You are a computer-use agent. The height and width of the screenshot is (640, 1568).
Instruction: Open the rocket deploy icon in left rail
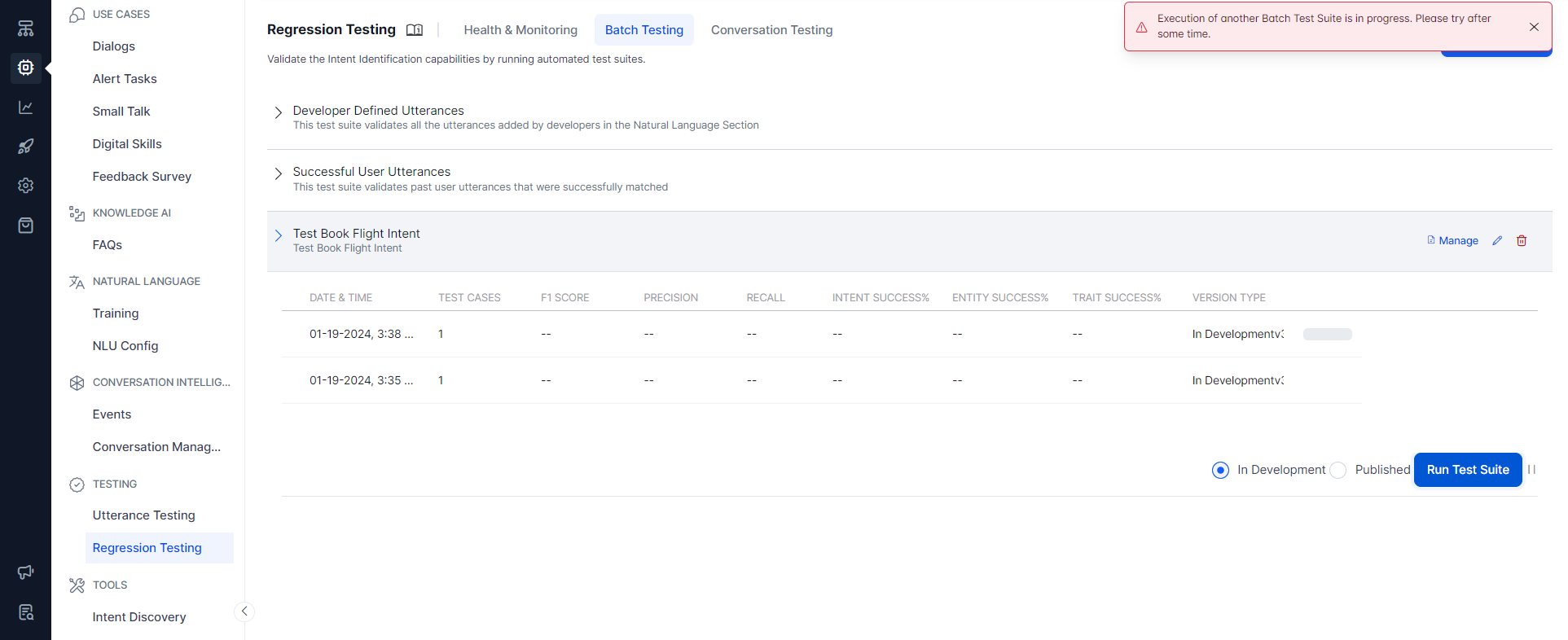point(26,147)
